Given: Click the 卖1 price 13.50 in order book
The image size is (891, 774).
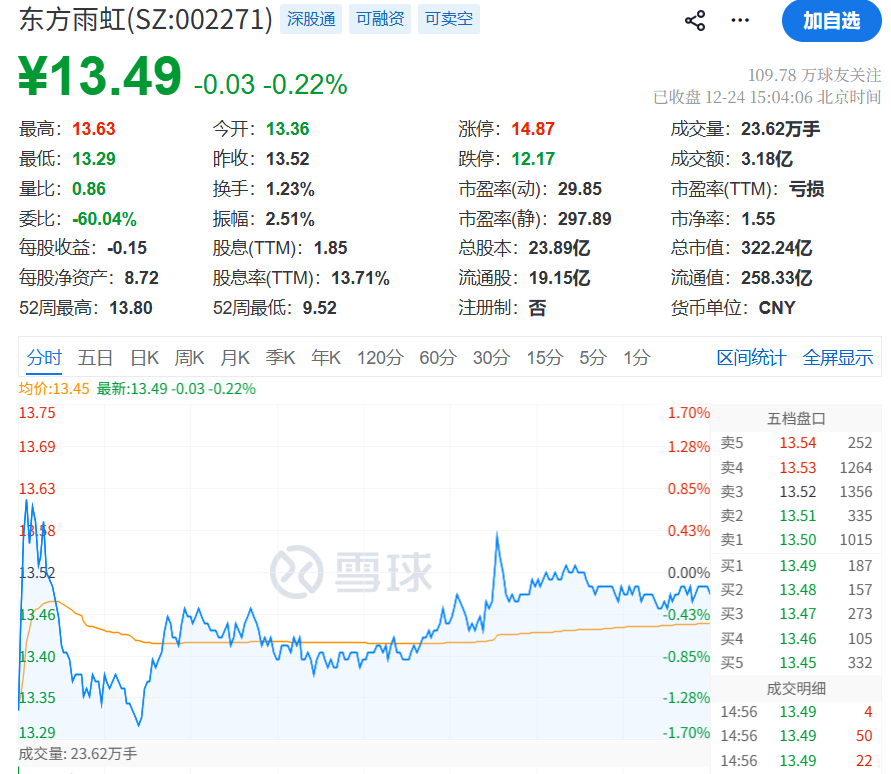Looking at the screenshot, I should (798, 540).
